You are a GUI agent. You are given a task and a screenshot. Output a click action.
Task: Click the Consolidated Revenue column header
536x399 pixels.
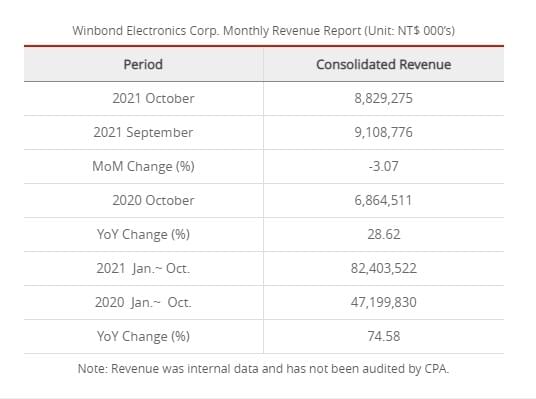pyautogui.click(x=384, y=64)
